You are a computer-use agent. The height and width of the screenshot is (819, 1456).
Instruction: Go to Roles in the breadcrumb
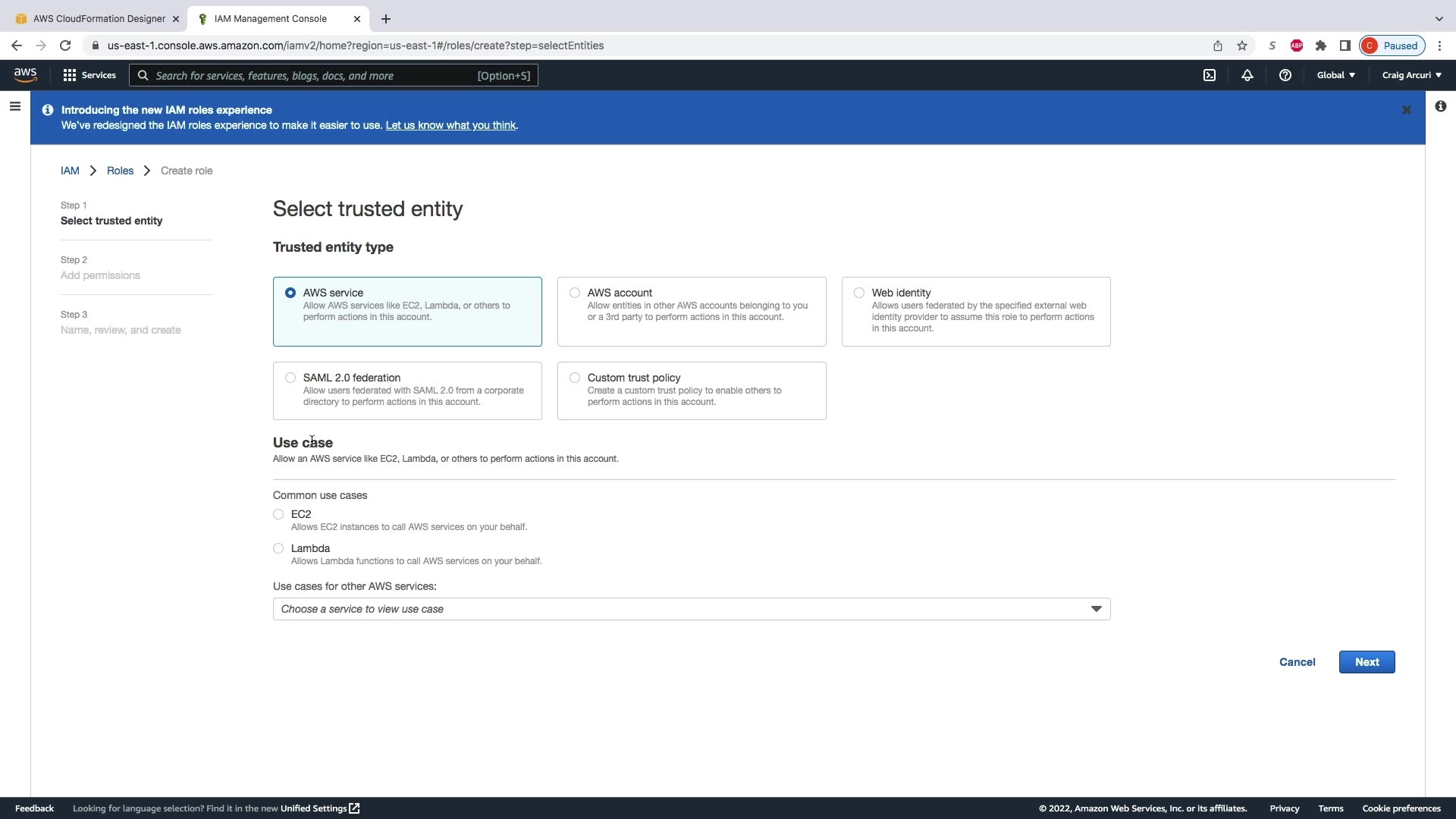120,171
